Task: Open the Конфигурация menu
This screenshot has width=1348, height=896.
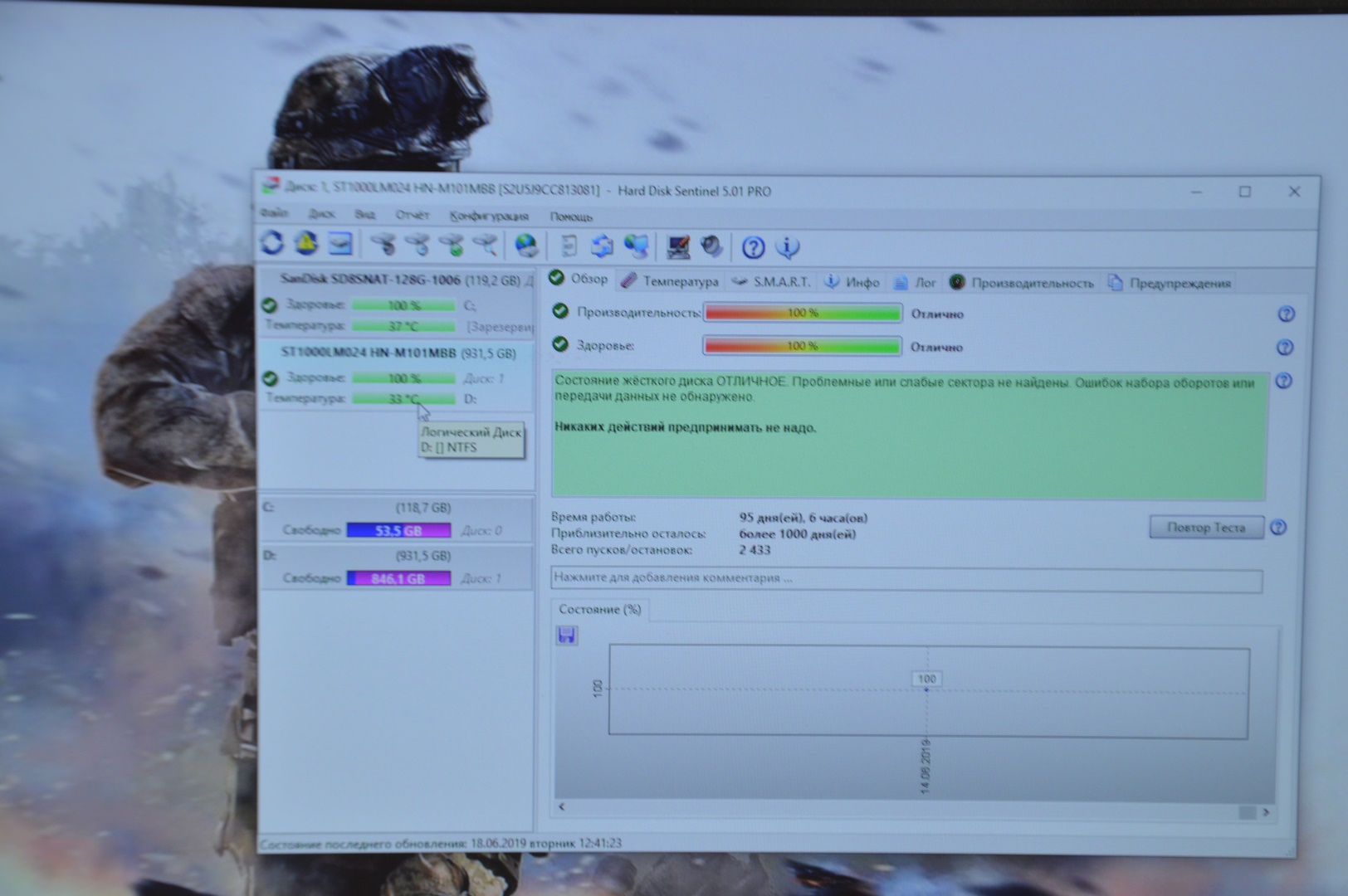Action: pos(489,217)
